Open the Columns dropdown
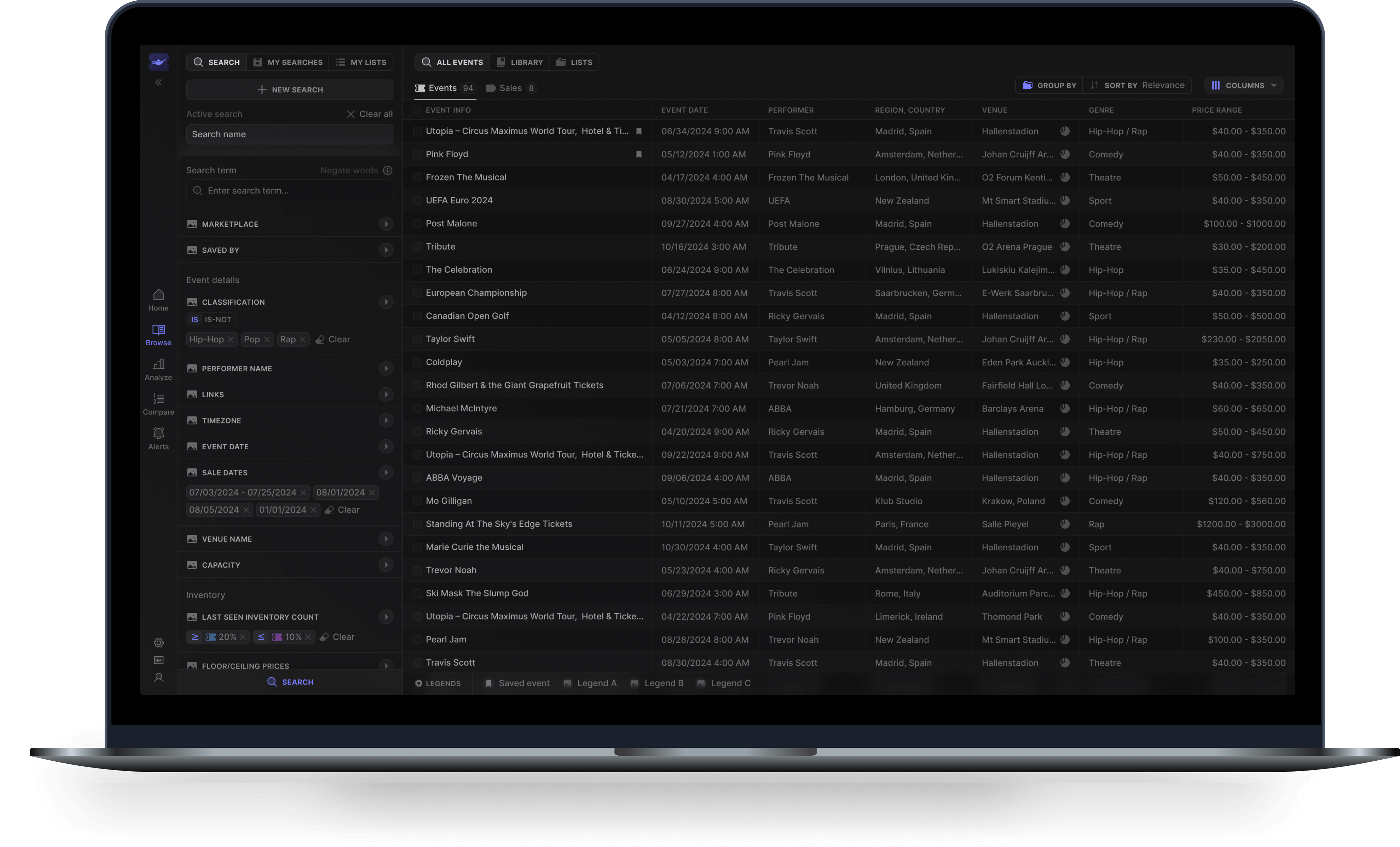 click(x=1244, y=85)
